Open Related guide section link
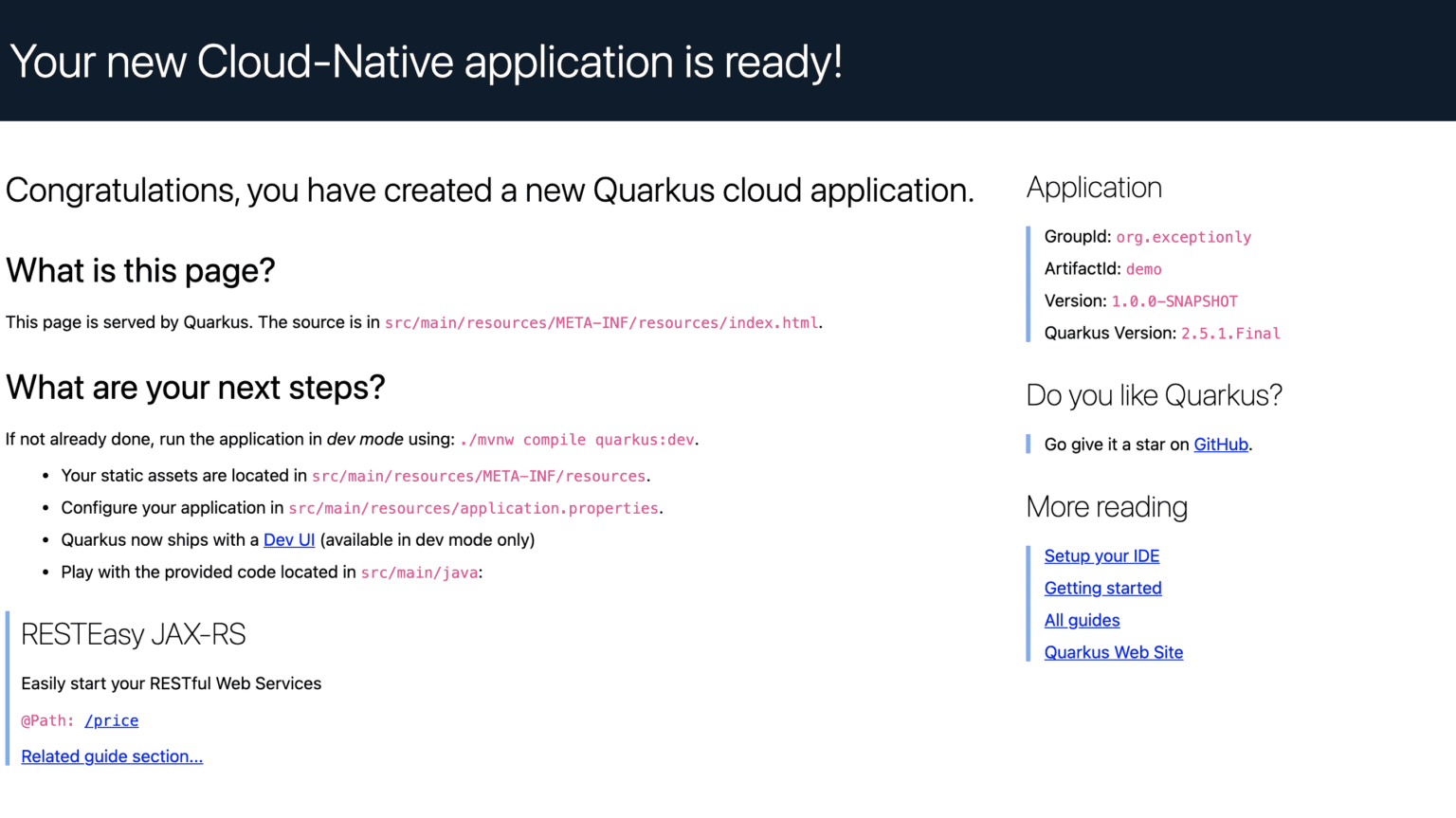 (111, 755)
